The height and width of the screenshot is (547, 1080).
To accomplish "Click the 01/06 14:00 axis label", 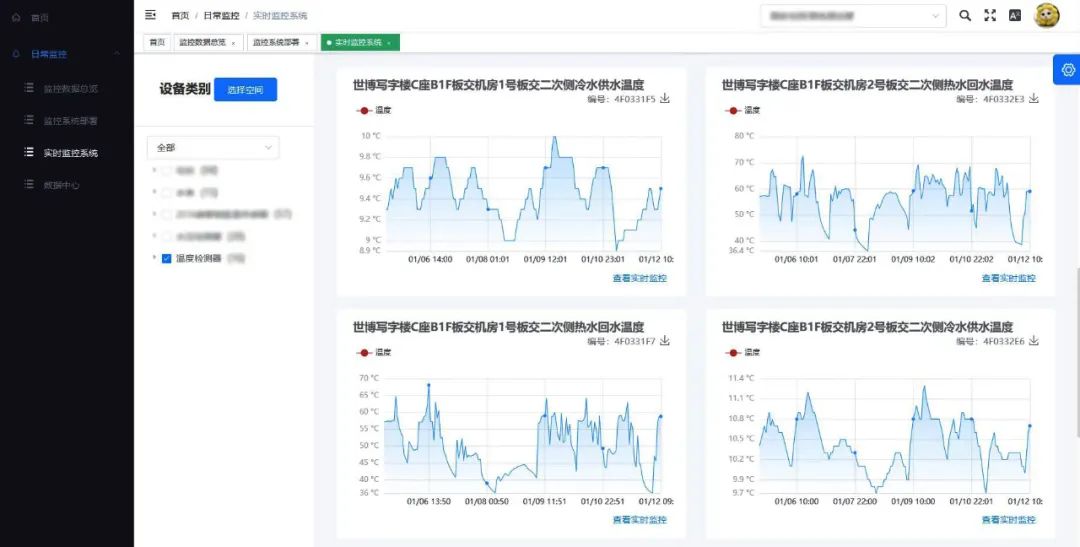I will (x=430, y=259).
